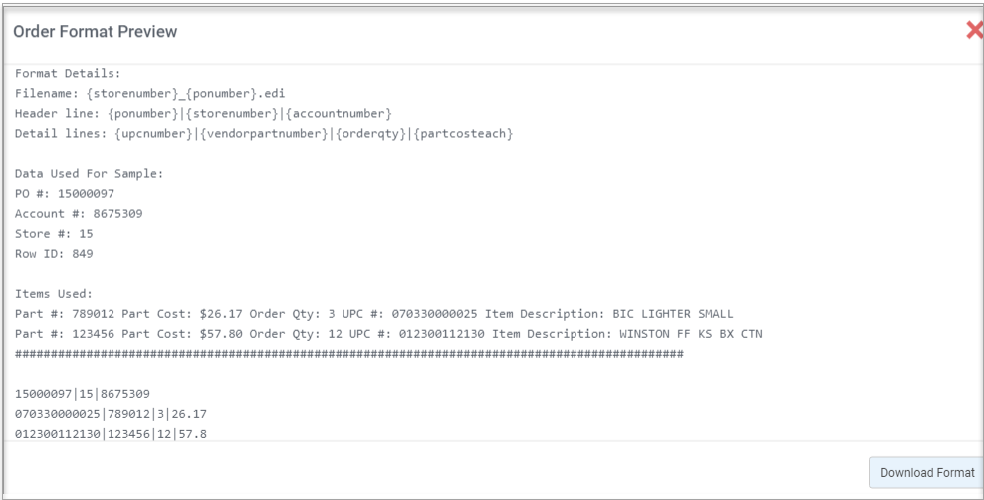Click the {partcosteach} placeholder in Detail lines
Image resolution: width=984 pixels, height=500 pixels.
coord(464,134)
